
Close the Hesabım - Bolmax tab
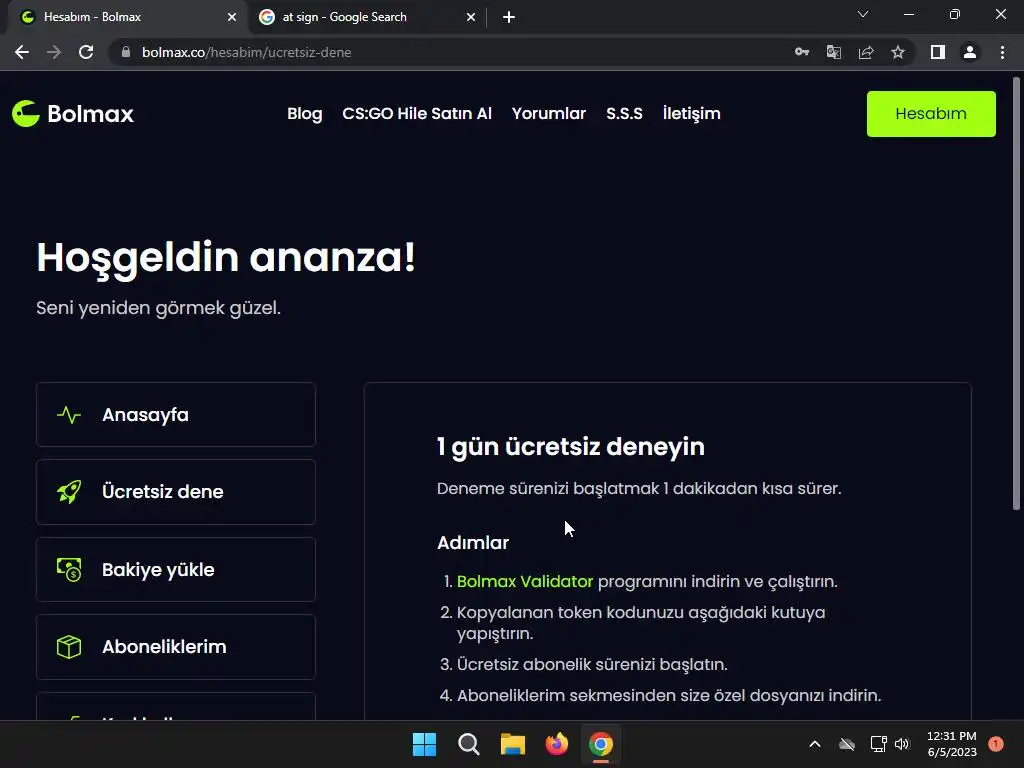coord(232,17)
